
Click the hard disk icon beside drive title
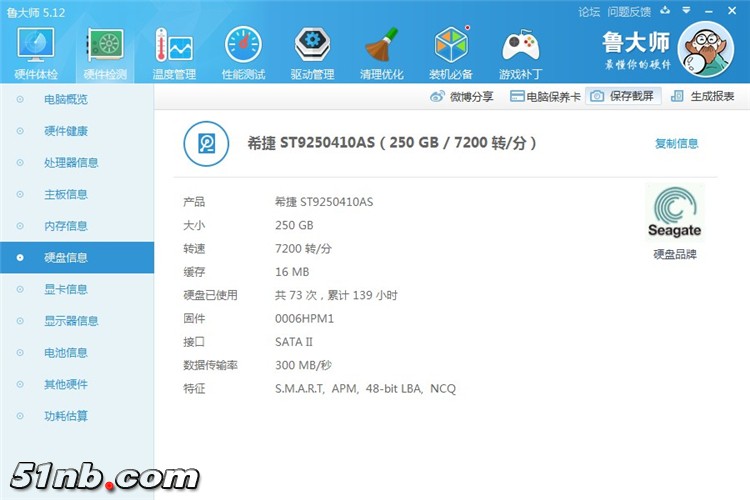coord(206,144)
